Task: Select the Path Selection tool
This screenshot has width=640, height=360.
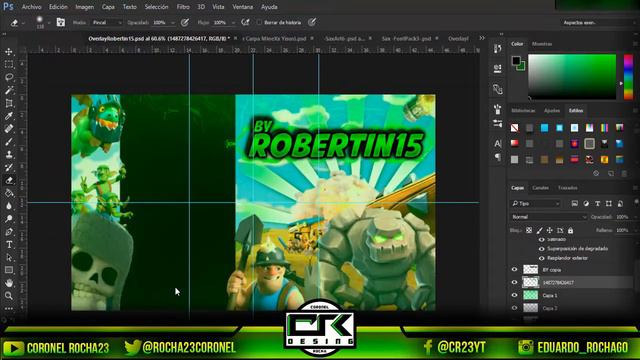Action: (x=9, y=258)
